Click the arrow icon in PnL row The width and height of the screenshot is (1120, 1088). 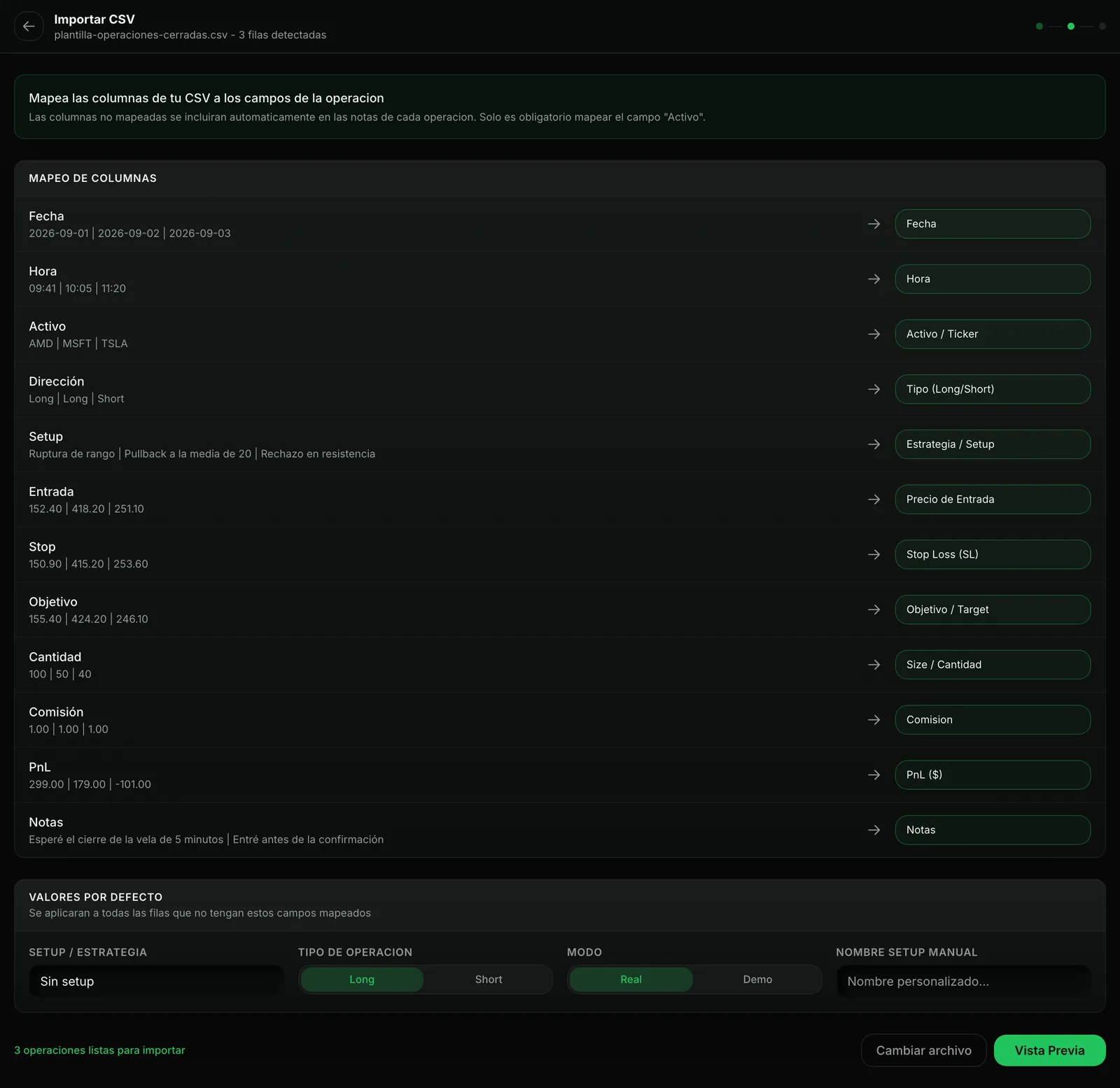(x=874, y=775)
